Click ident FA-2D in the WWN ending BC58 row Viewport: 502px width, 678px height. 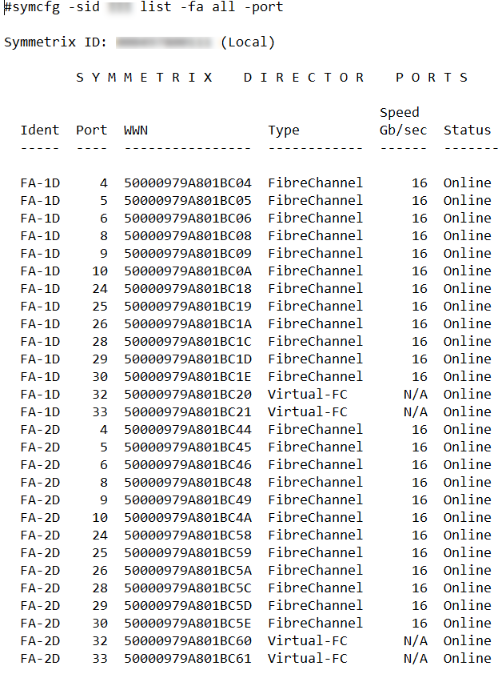pyautogui.click(x=40, y=535)
